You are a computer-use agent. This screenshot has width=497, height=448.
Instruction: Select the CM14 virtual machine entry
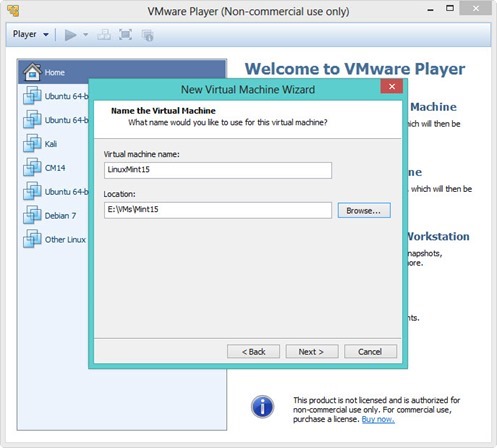pos(53,168)
